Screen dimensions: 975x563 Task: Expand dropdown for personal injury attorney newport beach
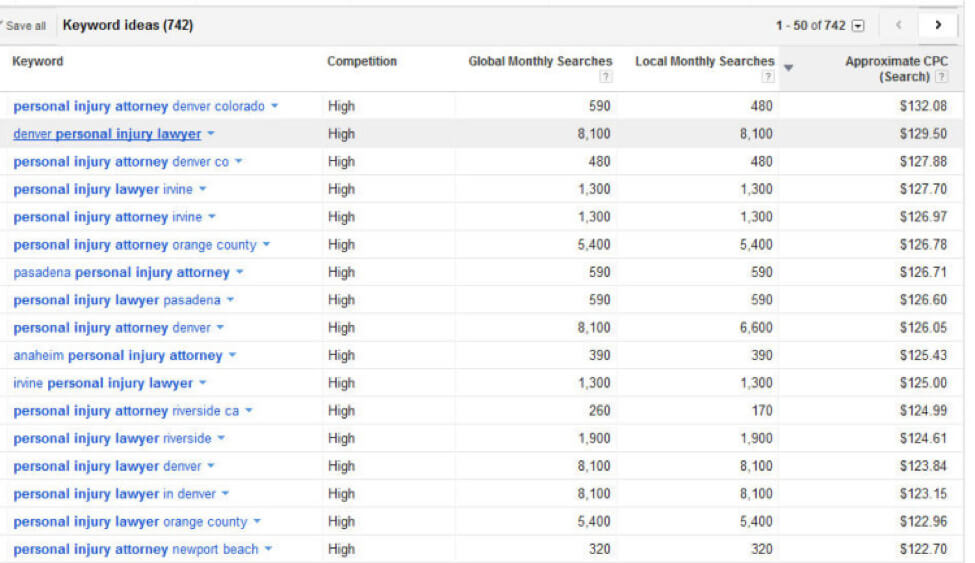(x=268, y=549)
